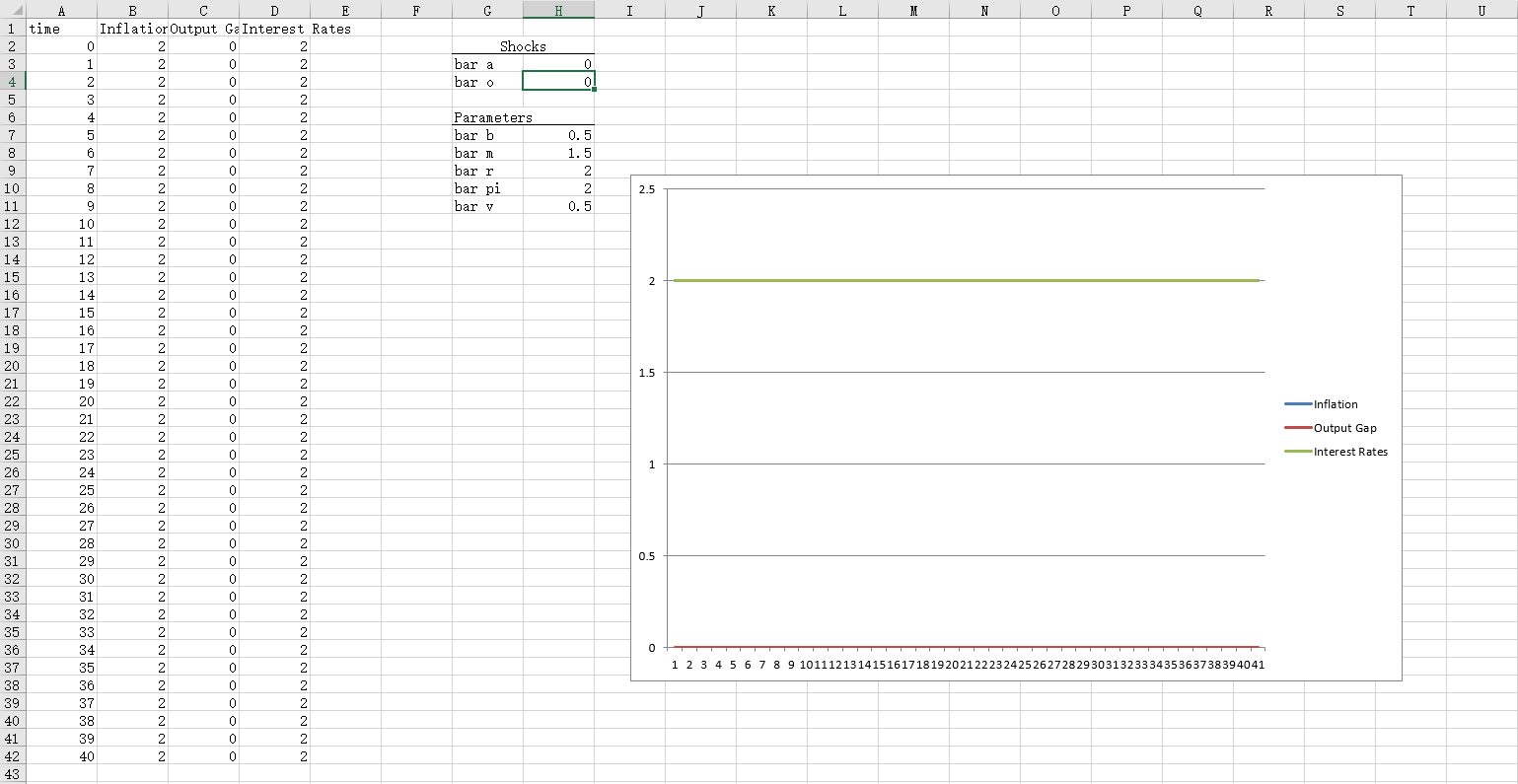Click the 'Inflation' header cell in column B
This screenshot has height=784, width=1518.
pos(132,29)
